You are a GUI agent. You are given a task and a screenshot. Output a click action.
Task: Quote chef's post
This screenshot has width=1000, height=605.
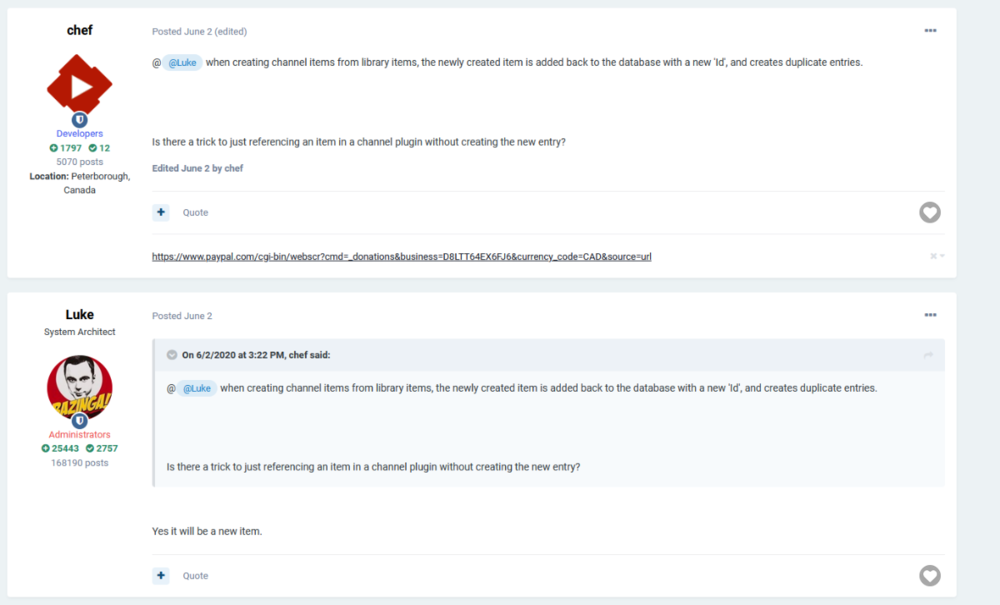195,212
